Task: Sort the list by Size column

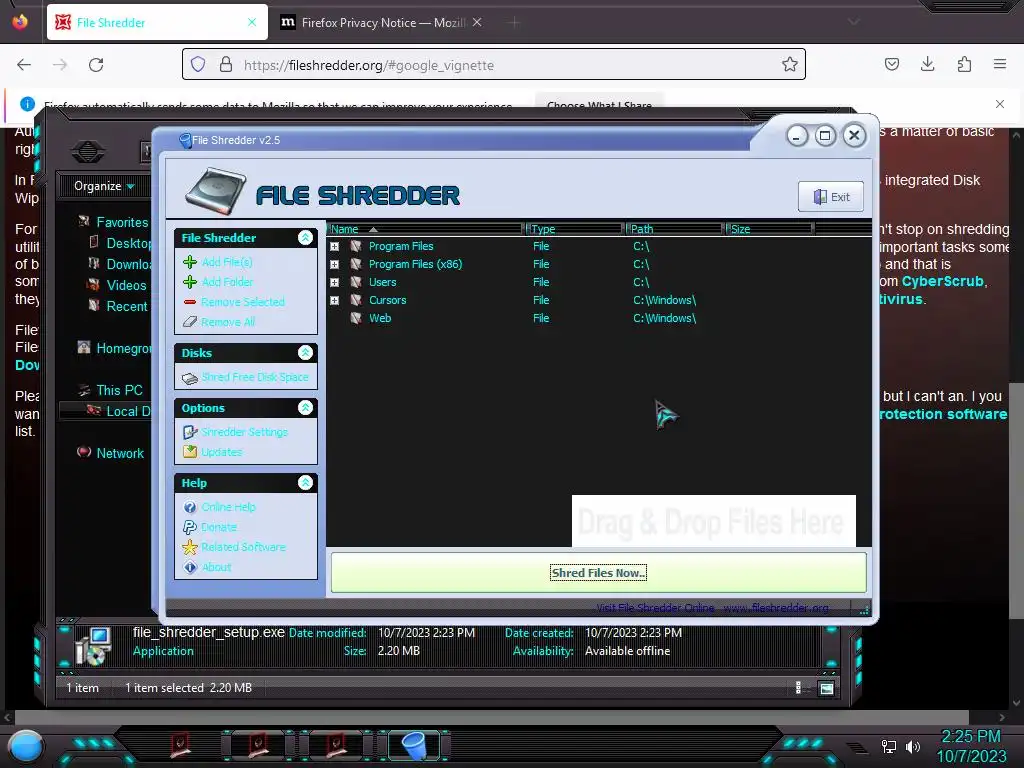Action: [770, 229]
